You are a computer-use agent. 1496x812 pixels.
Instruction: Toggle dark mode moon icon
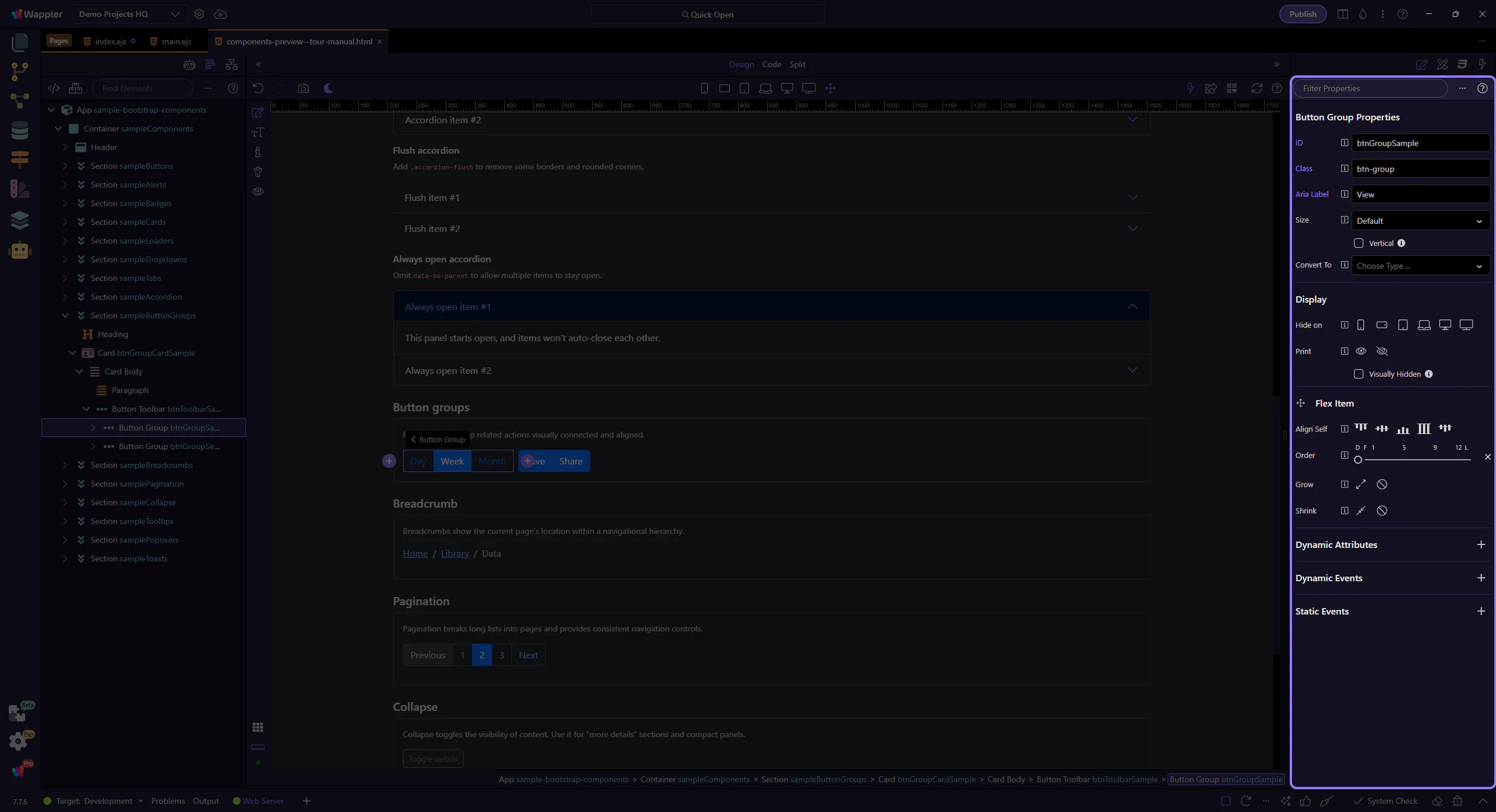tap(328, 88)
